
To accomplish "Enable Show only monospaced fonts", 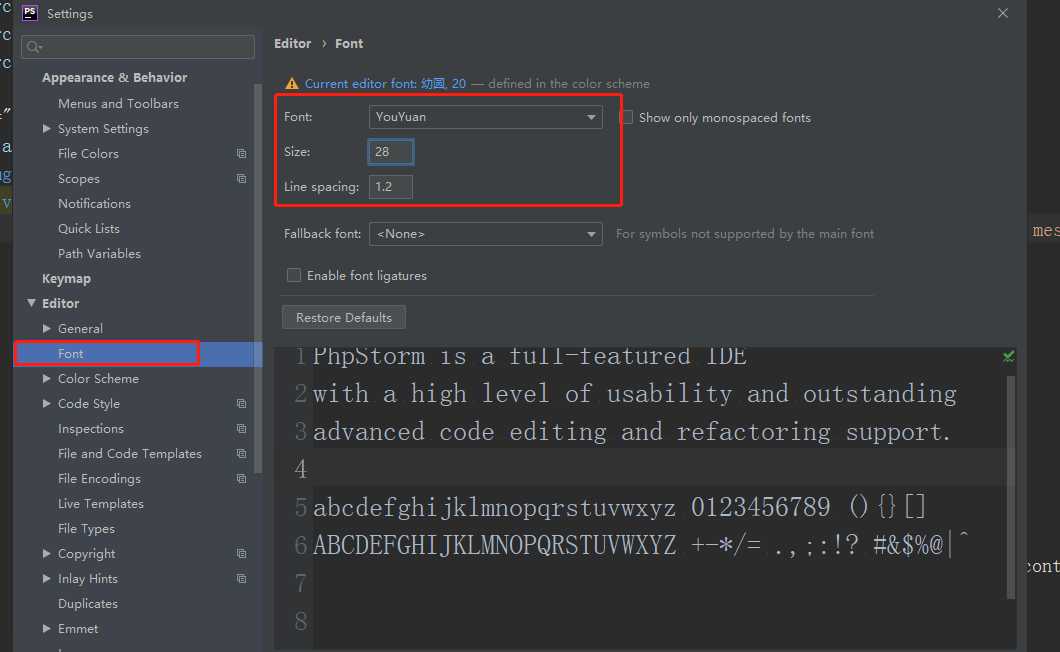I will tap(627, 117).
